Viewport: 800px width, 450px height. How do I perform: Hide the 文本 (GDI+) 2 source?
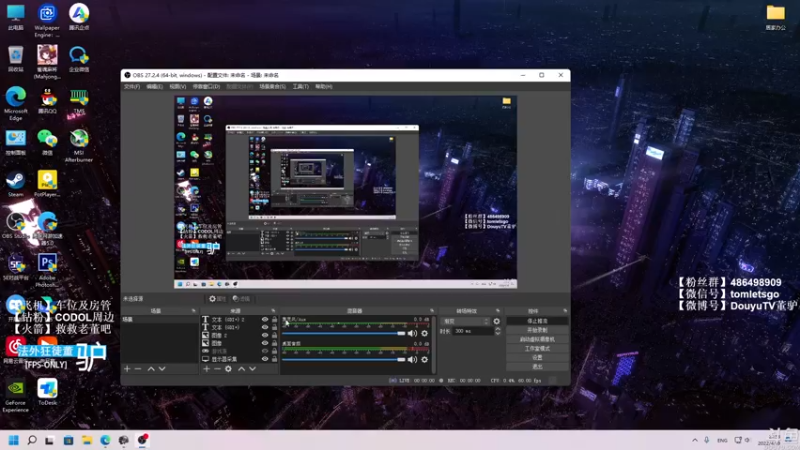tap(265, 319)
